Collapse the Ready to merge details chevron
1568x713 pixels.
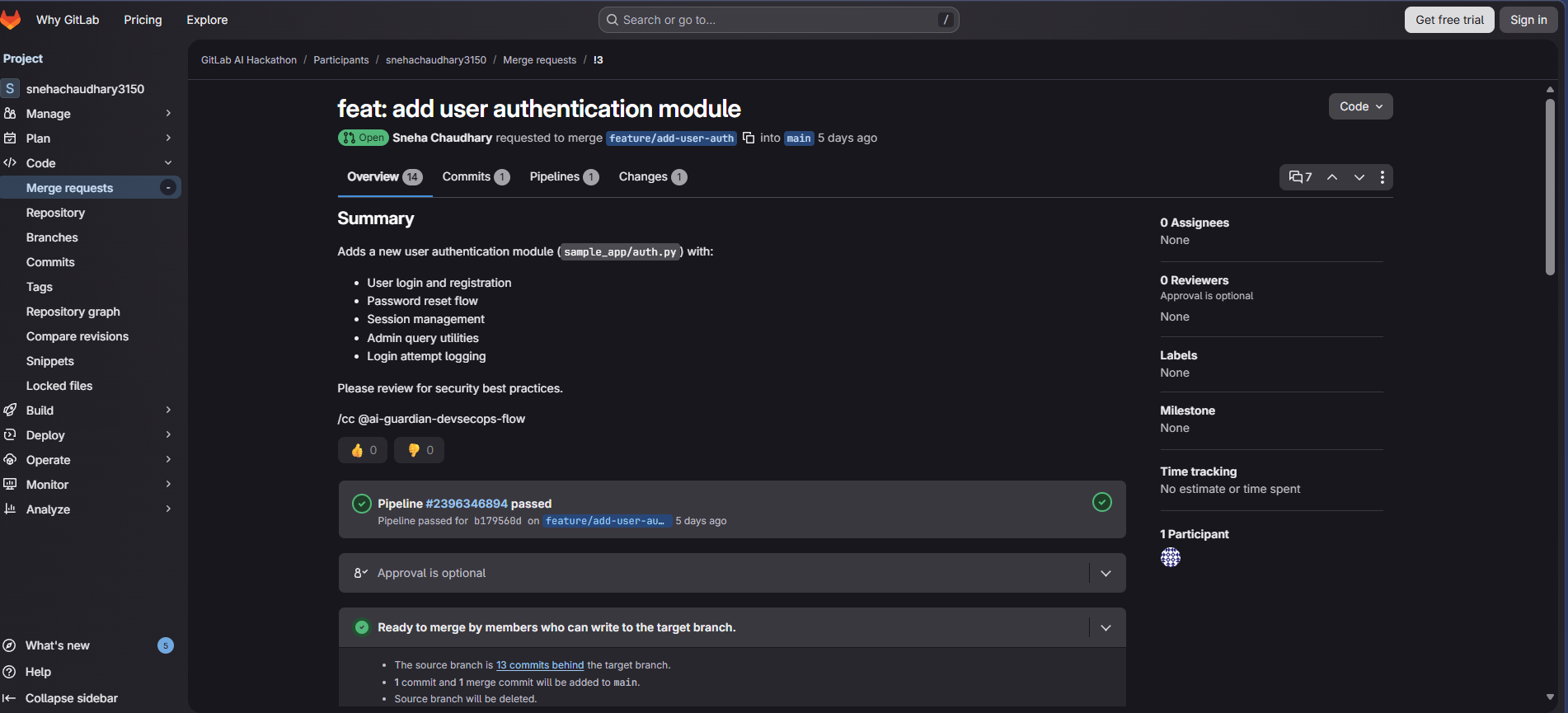[x=1106, y=627]
